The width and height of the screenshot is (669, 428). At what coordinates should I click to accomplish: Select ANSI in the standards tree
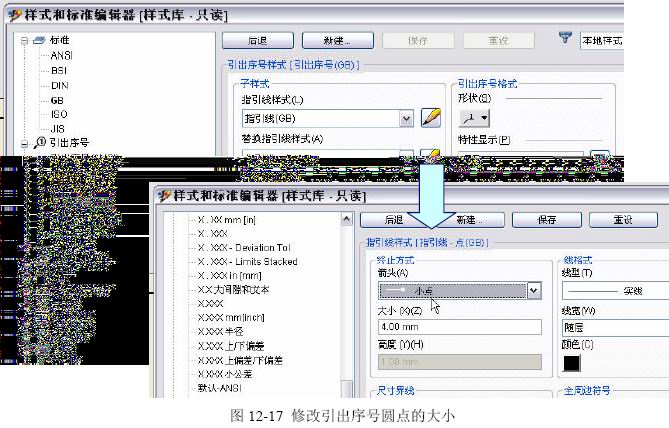pyautogui.click(x=61, y=55)
